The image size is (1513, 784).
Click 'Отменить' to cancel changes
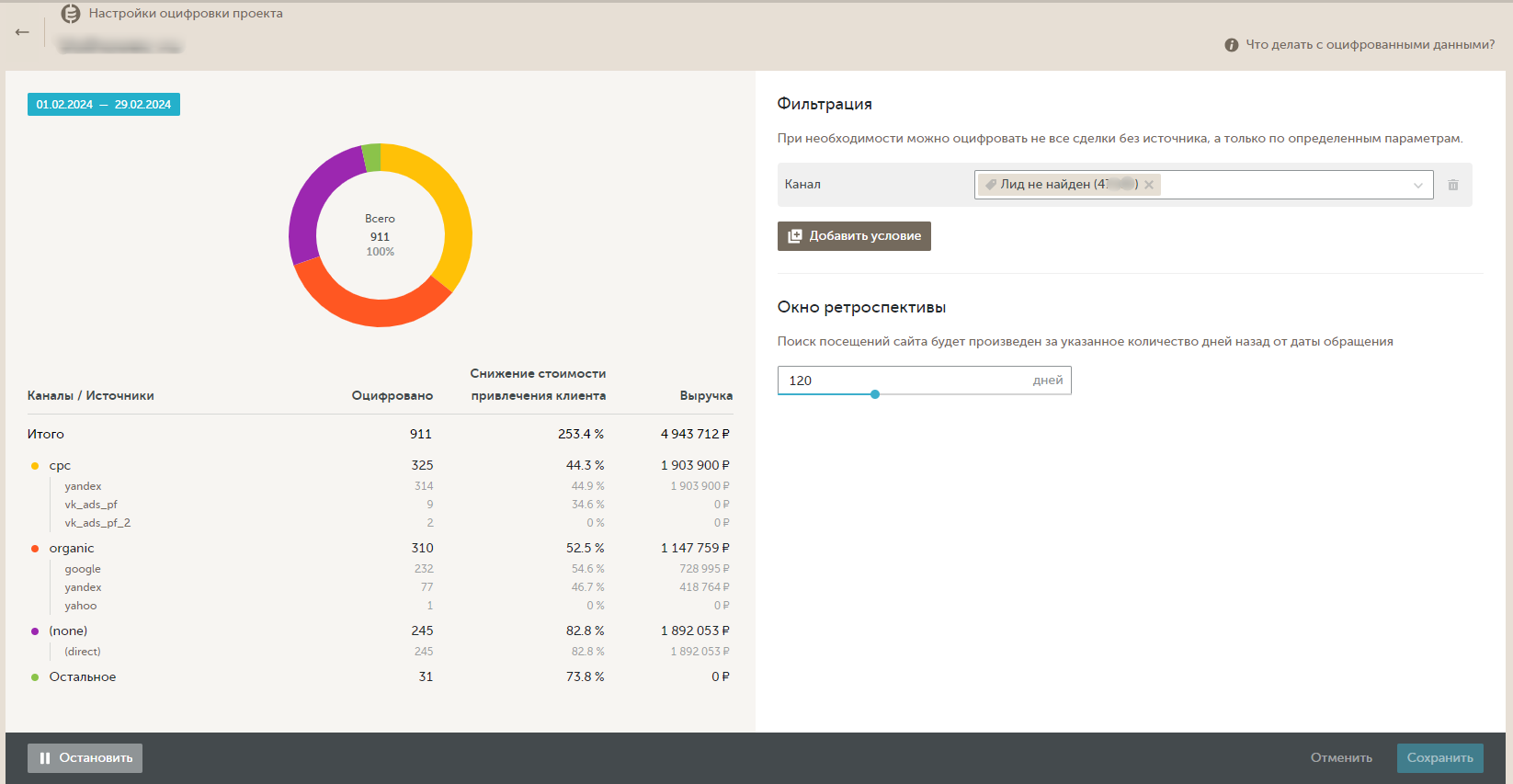pos(1341,758)
